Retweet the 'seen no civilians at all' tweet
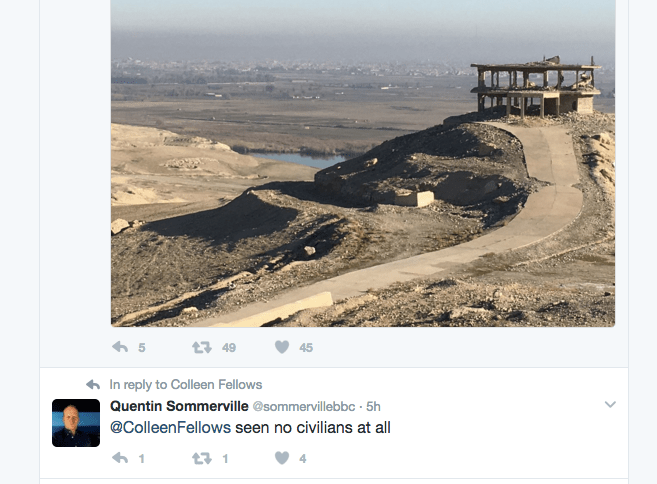 [x=202, y=458]
